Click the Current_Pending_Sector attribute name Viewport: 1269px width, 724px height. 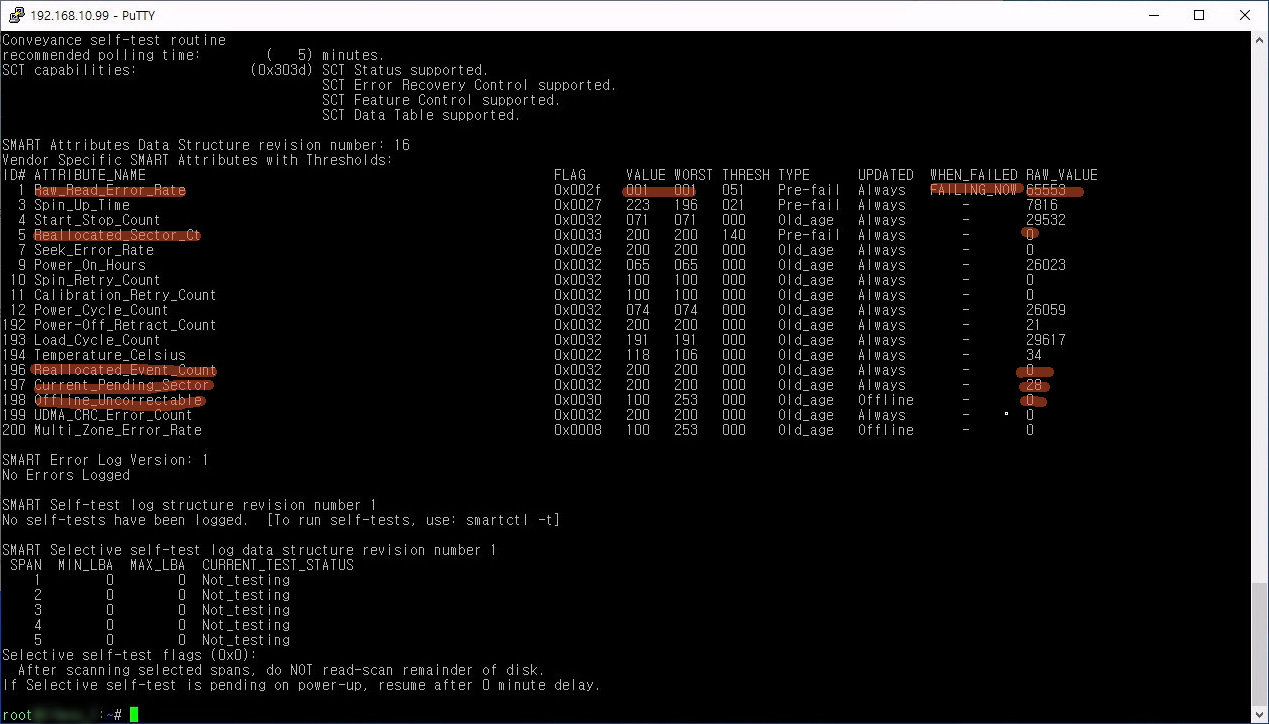point(122,385)
